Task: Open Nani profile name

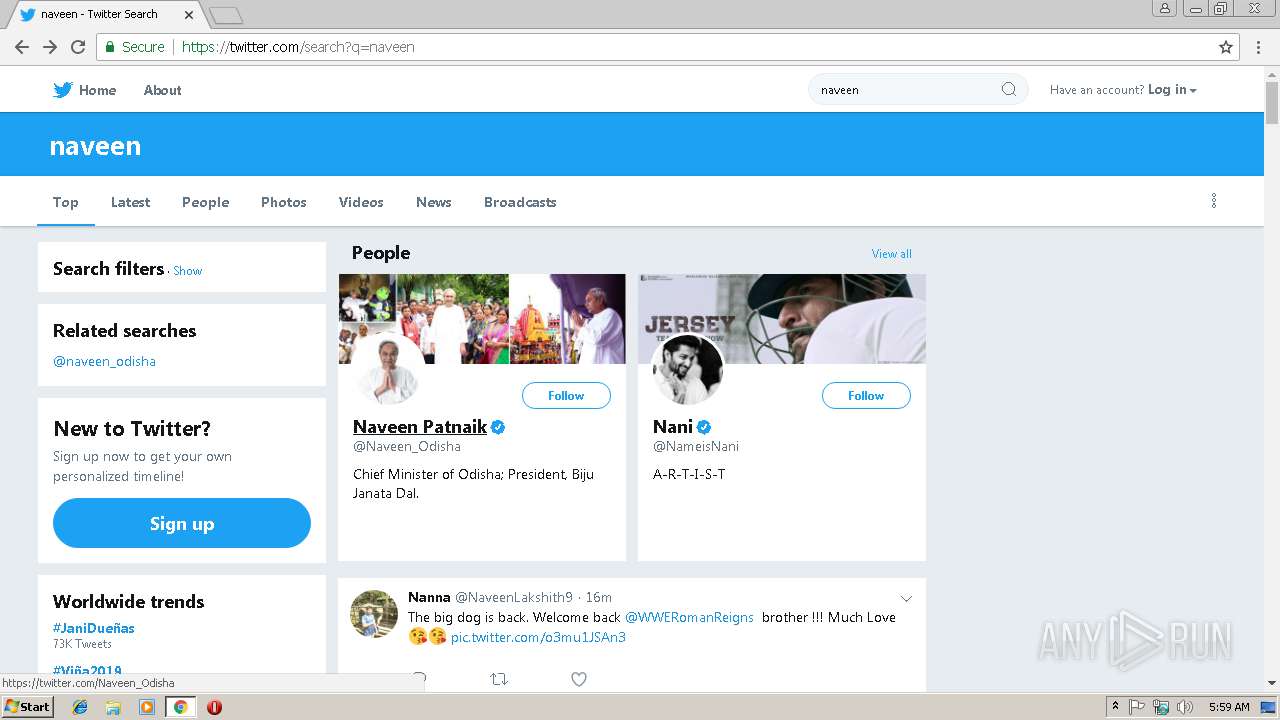Action: (673, 427)
